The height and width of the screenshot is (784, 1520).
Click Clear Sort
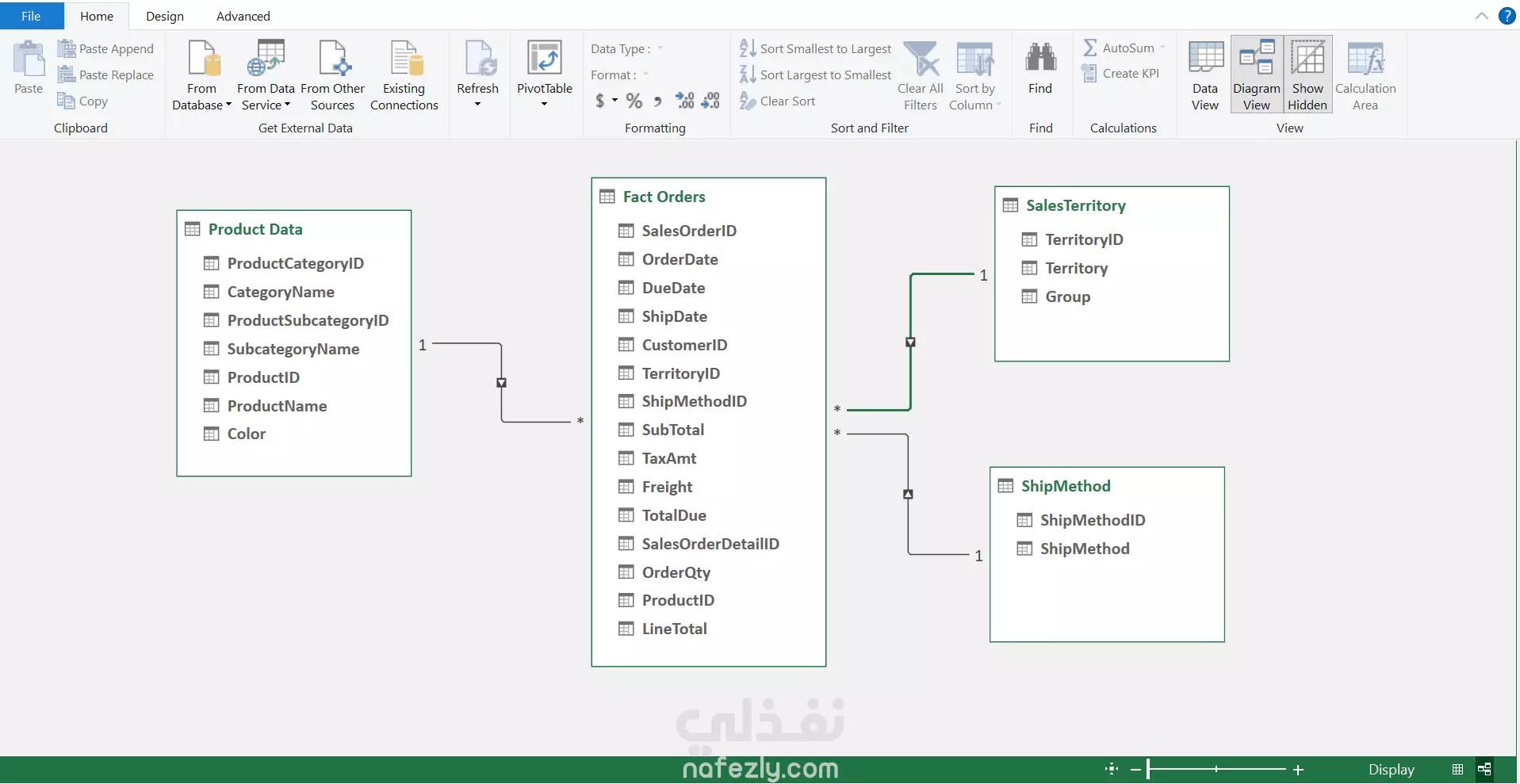tap(777, 101)
